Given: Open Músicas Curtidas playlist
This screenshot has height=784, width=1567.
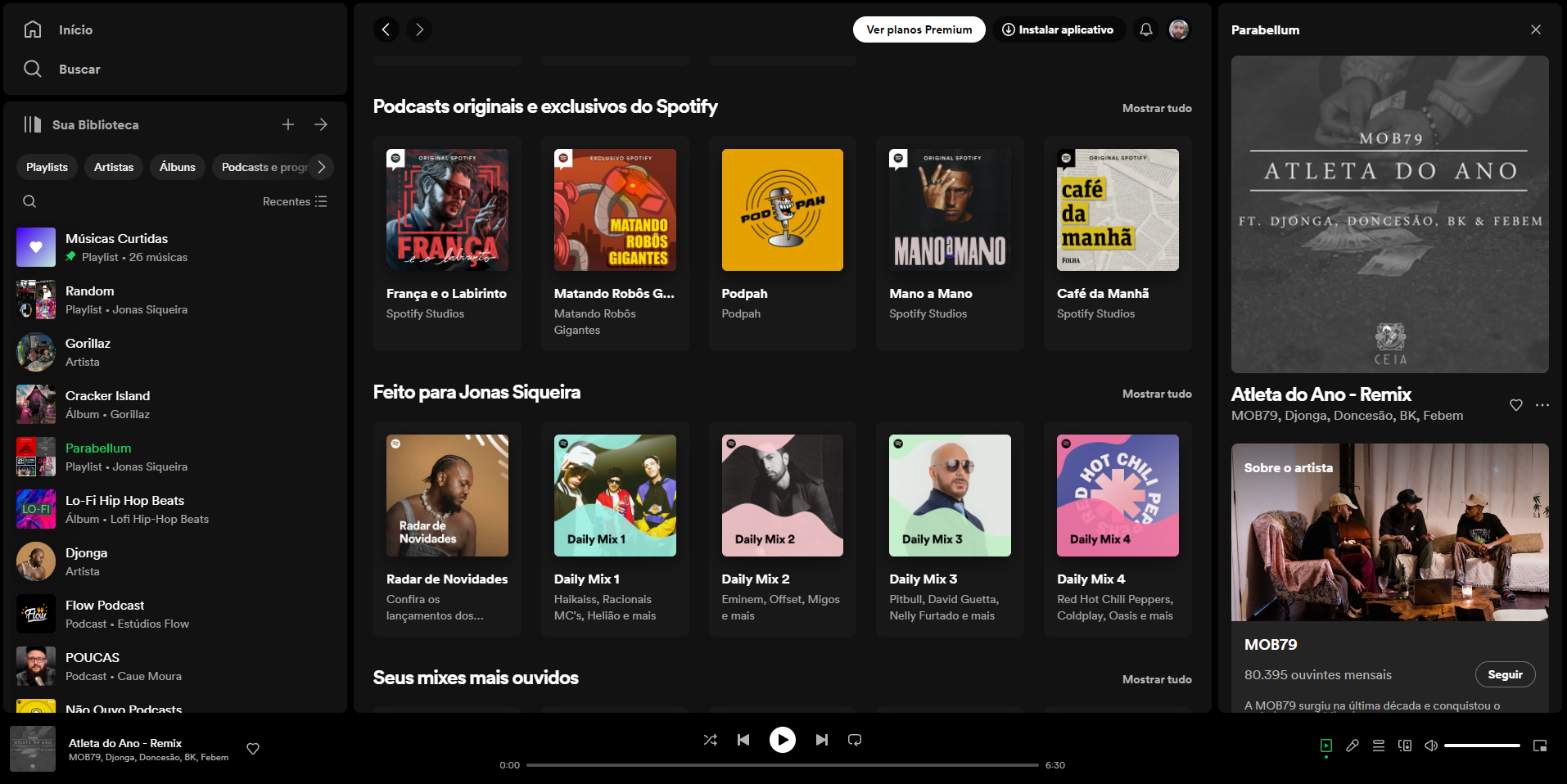Looking at the screenshot, I should [x=174, y=247].
